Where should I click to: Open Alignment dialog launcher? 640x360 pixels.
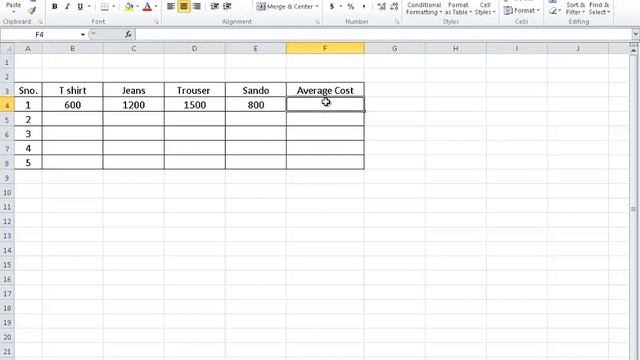pos(317,22)
